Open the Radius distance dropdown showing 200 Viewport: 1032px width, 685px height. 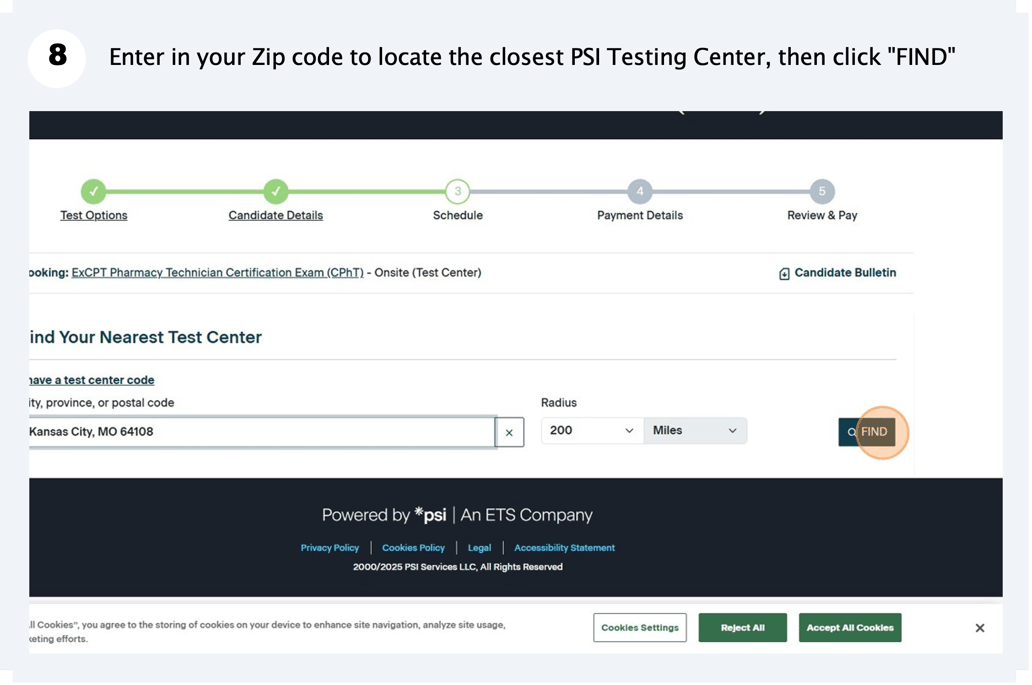(x=591, y=429)
